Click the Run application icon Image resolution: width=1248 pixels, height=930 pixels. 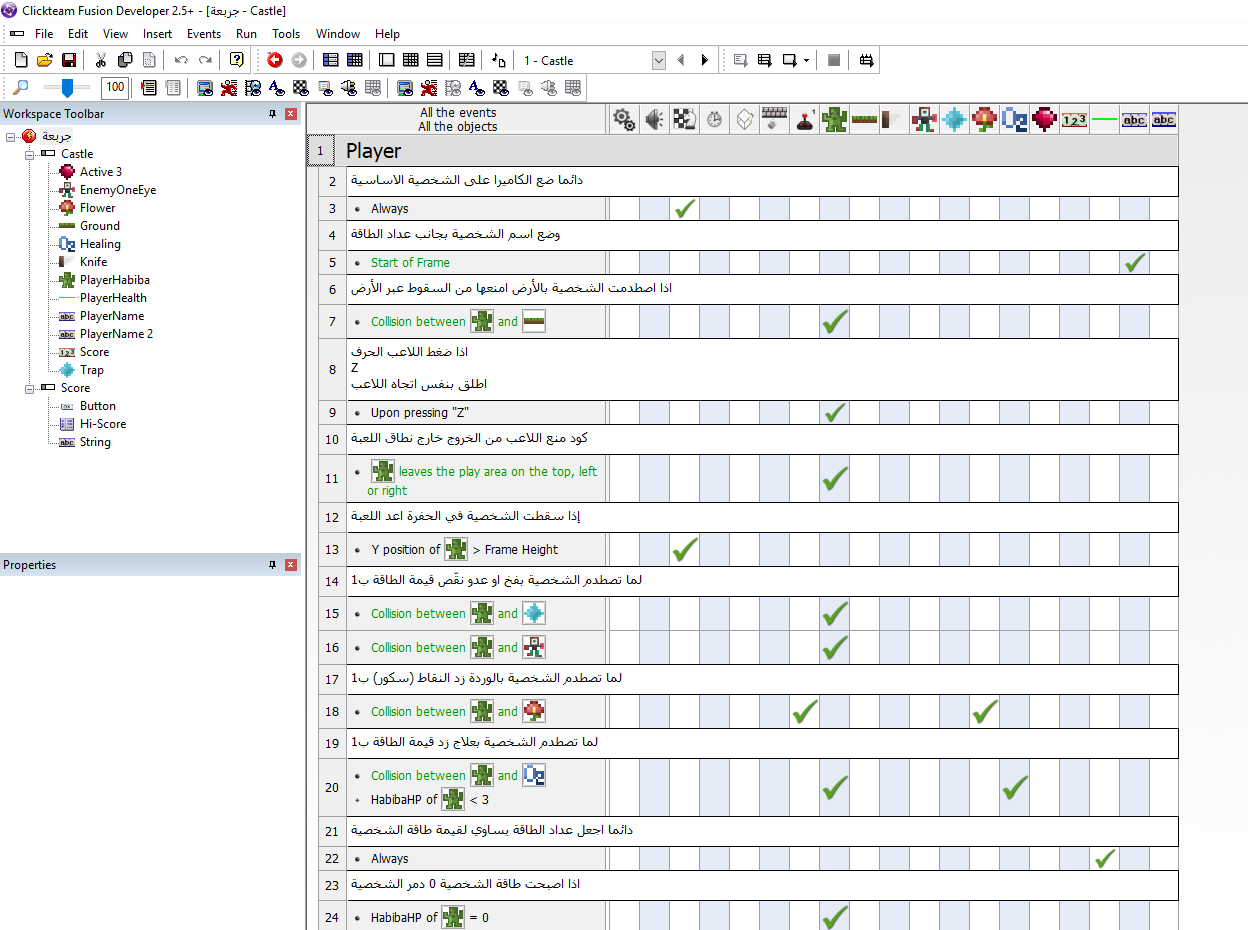point(765,60)
